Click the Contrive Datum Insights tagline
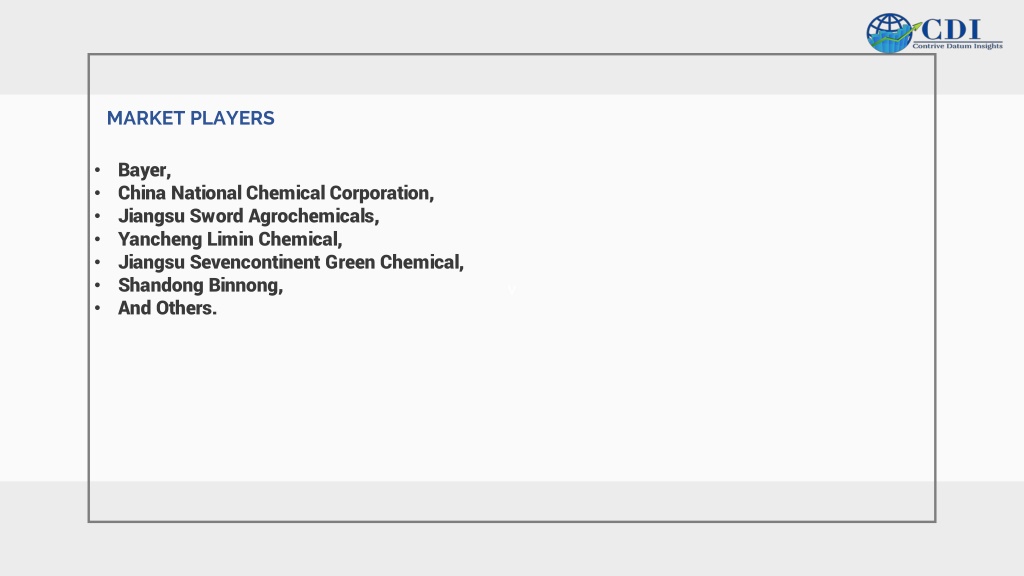This screenshot has height=576, width=1024. pos(957,46)
